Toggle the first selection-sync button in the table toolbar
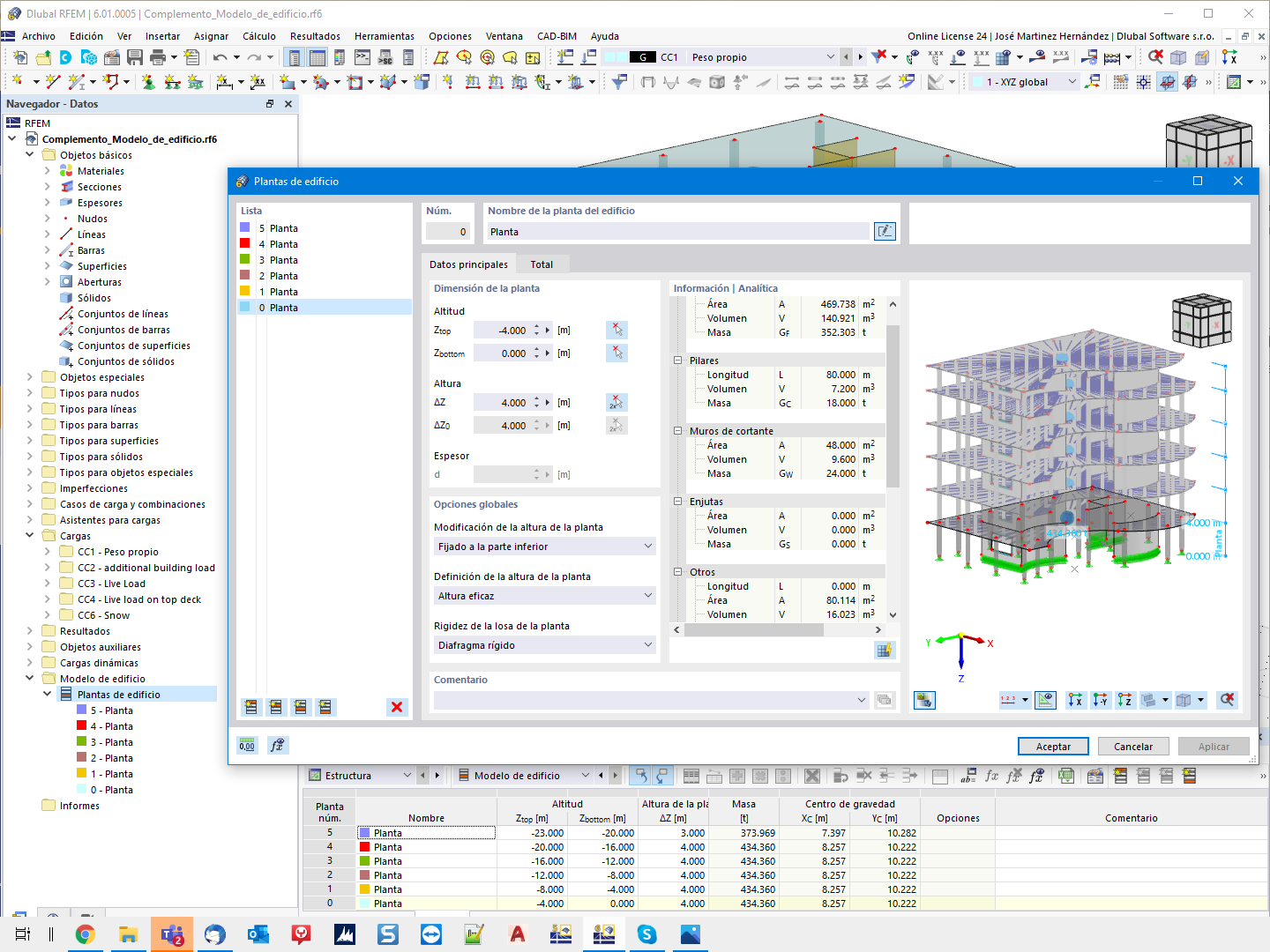The width and height of the screenshot is (1270, 952). [641, 776]
